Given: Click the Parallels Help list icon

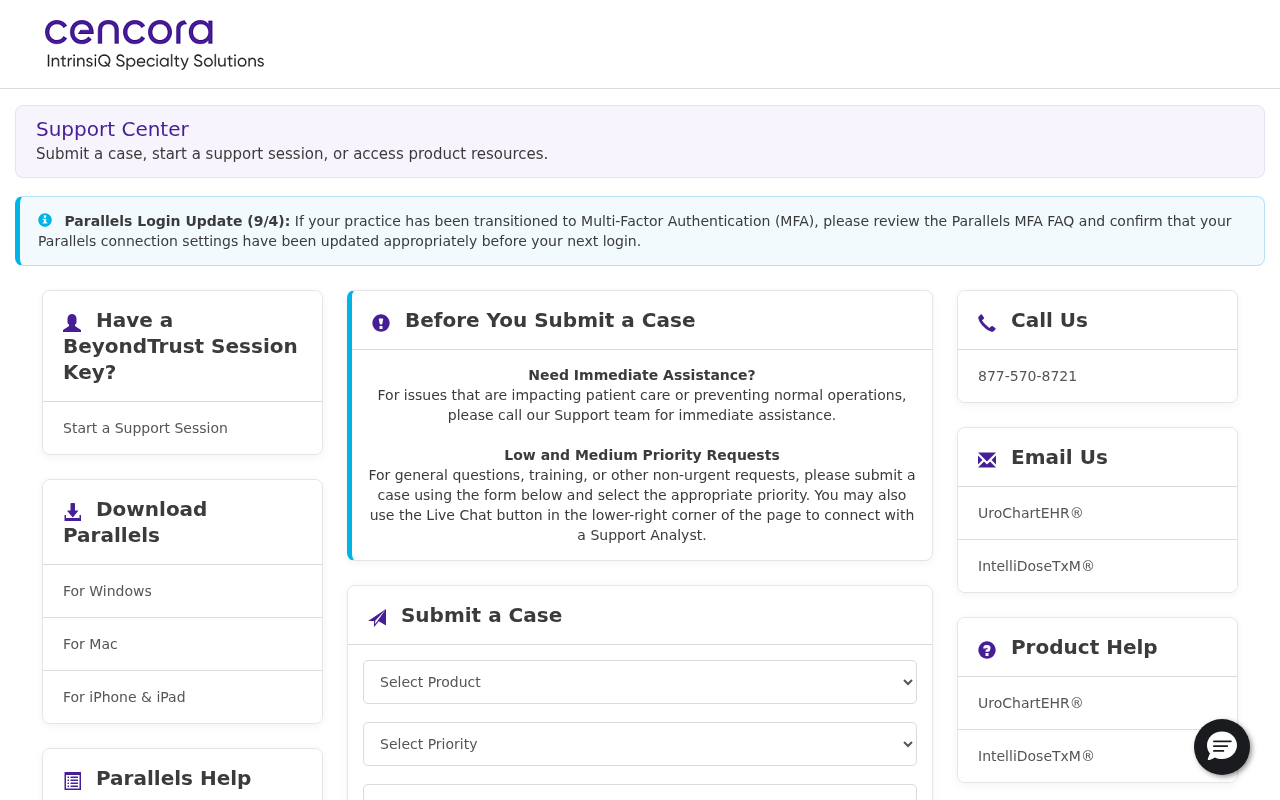Looking at the screenshot, I should click(72, 780).
